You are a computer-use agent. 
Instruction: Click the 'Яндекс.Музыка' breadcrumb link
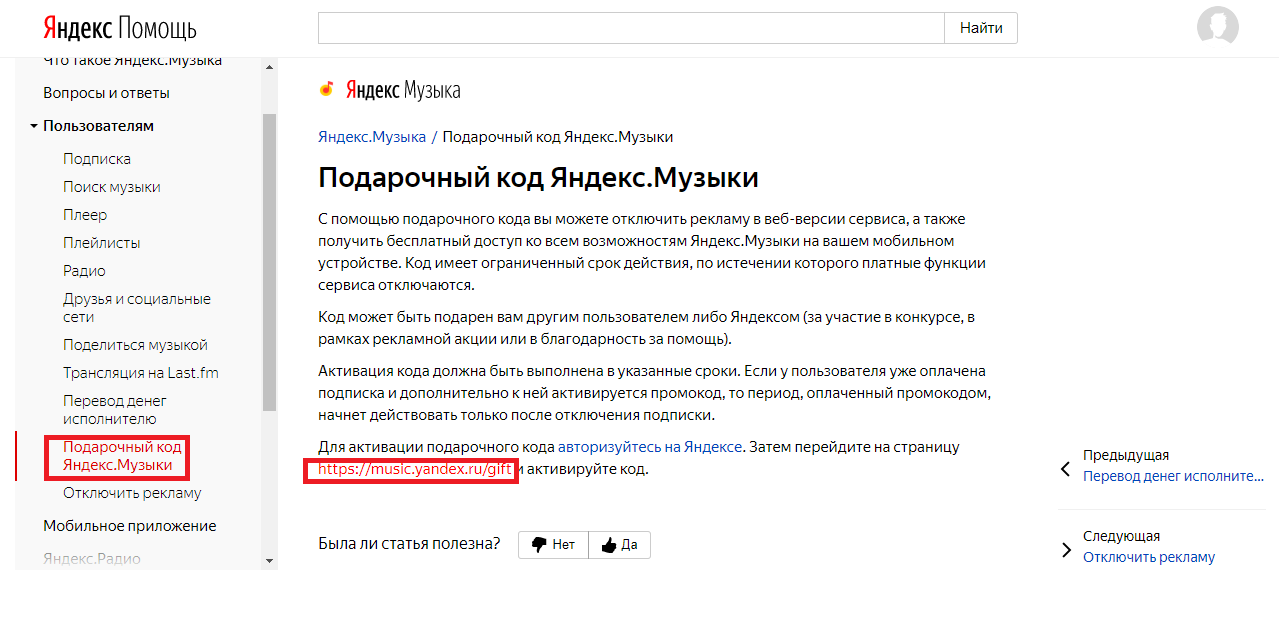coord(371,137)
